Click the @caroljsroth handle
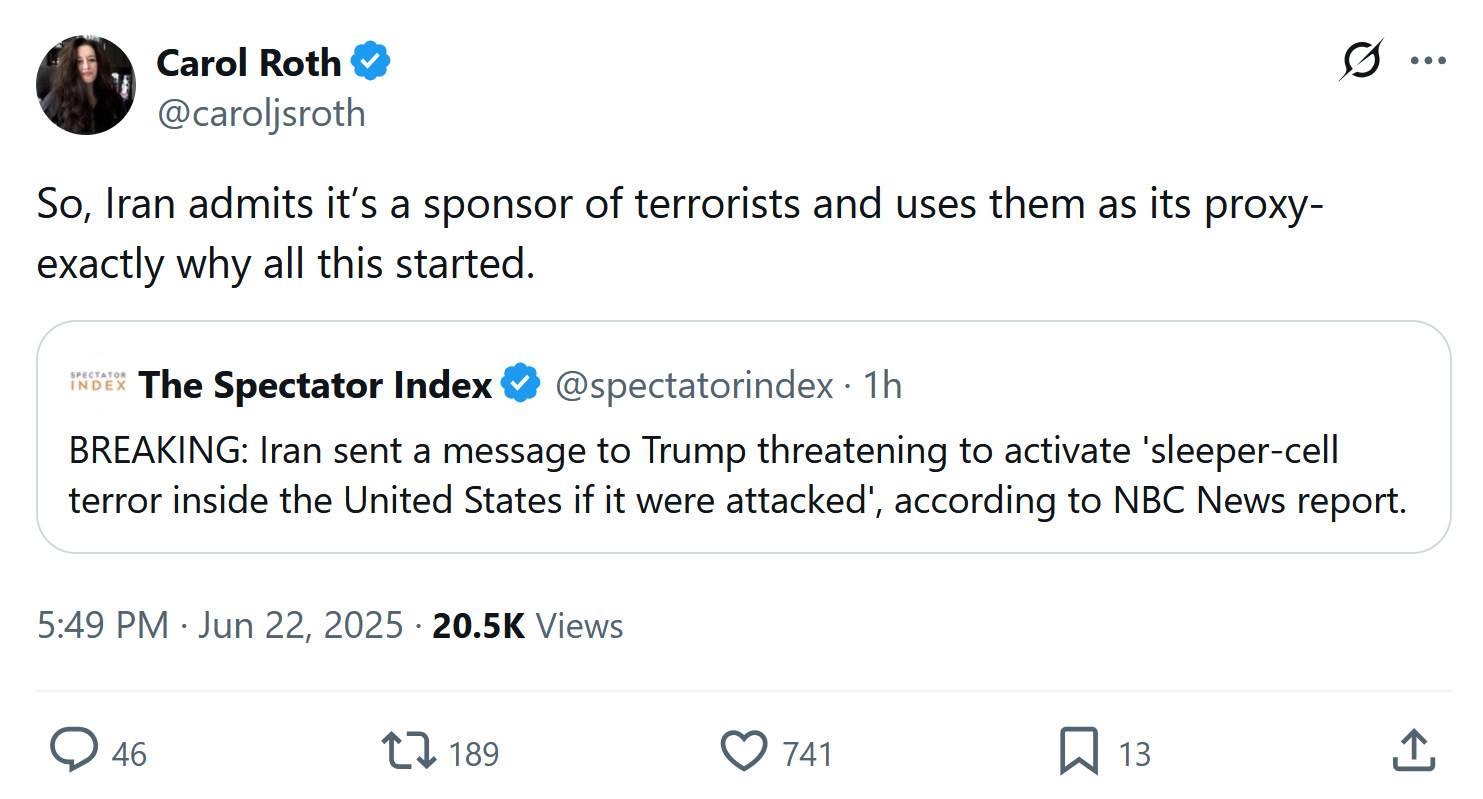Screen dimensions: 1483x799 tap(260, 113)
